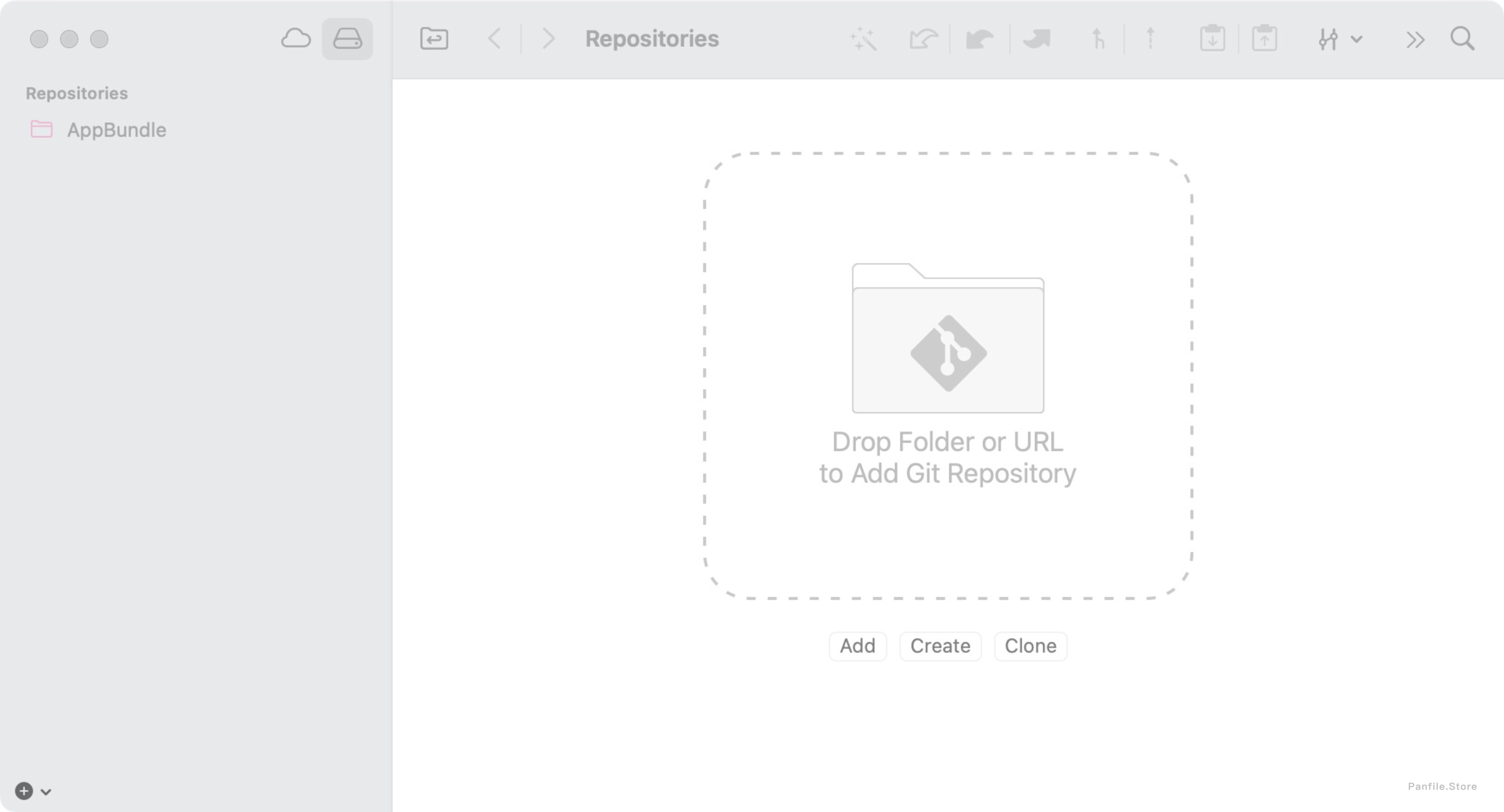This screenshot has height=812, width=1504.
Task: Click the plus button at sidebar bottom
Action: 24,791
